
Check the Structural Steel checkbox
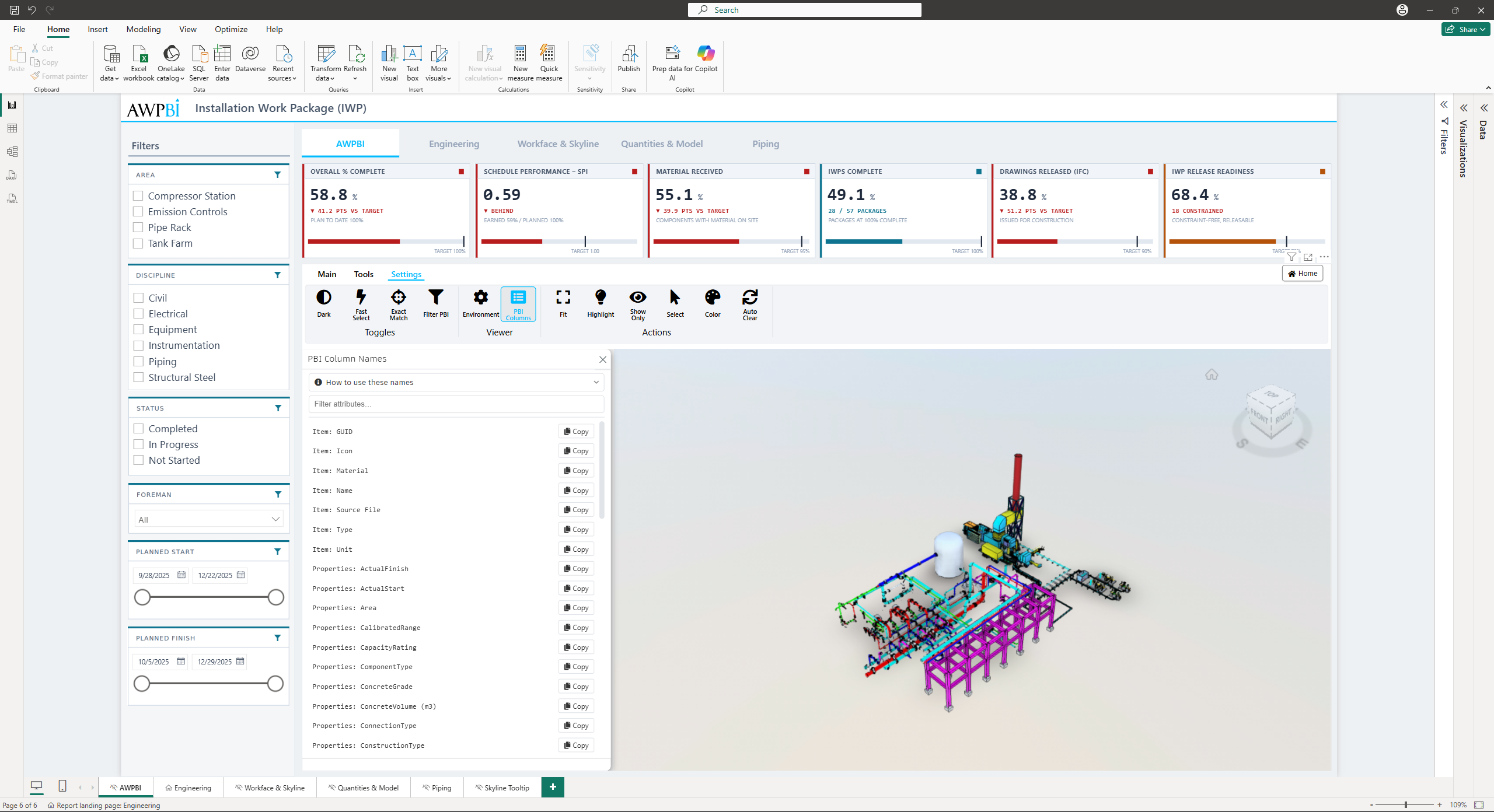pyautogui.click(x=139, y=377)
